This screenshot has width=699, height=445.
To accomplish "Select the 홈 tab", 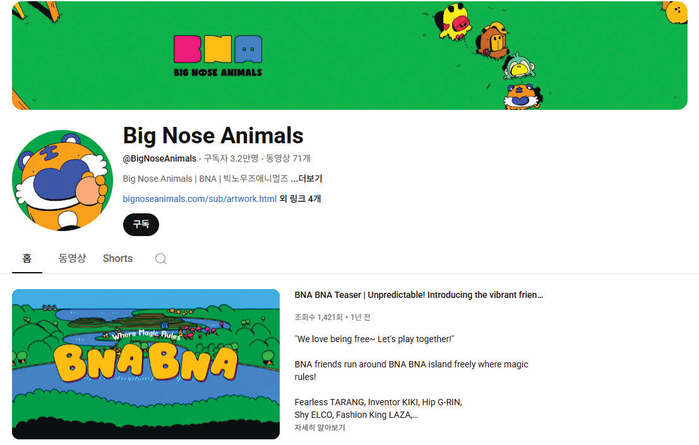I will pos(27,258).
